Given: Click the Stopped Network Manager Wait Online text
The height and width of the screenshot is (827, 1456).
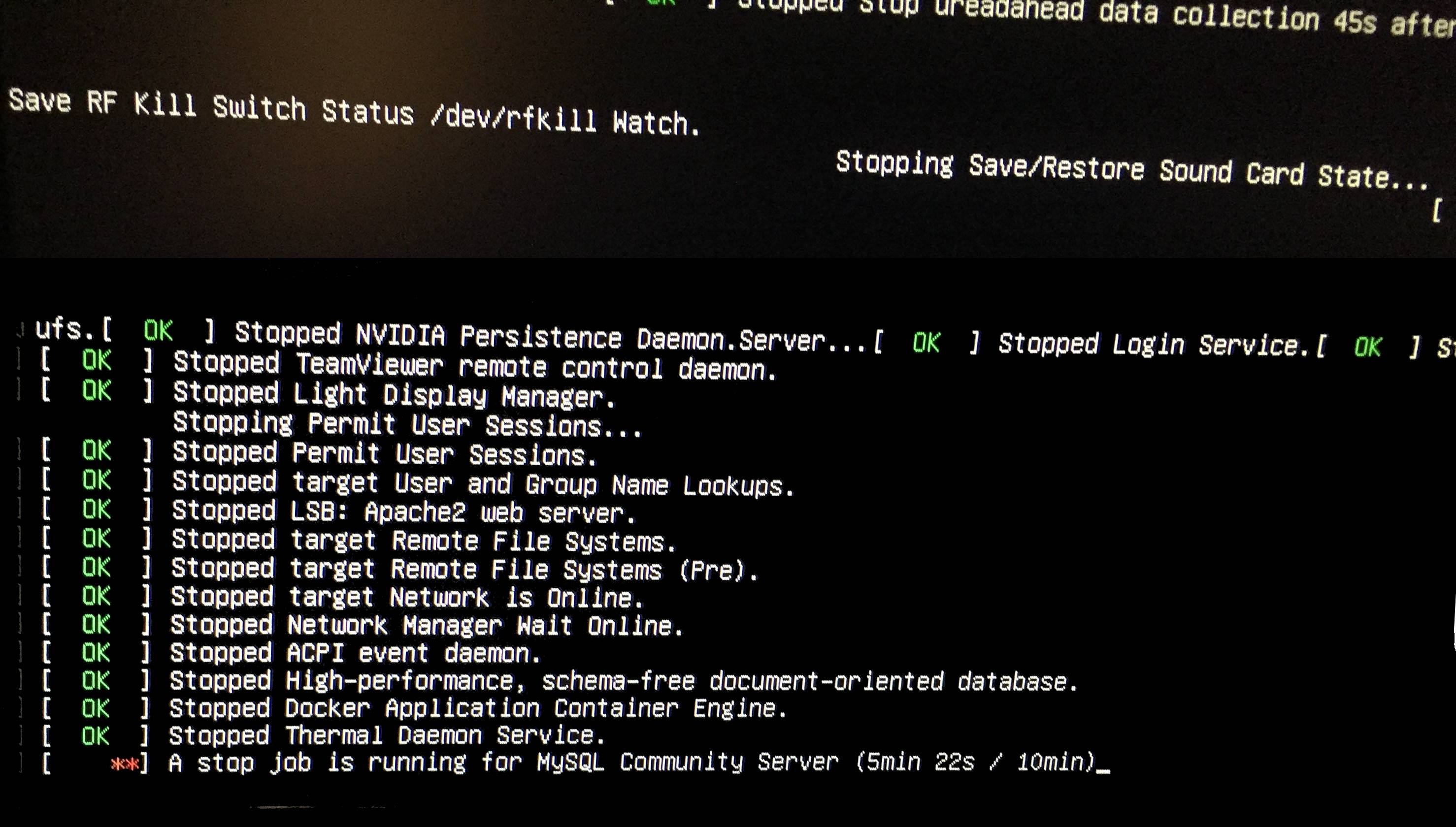Looking at the screenshot, I should click(426, 625).
